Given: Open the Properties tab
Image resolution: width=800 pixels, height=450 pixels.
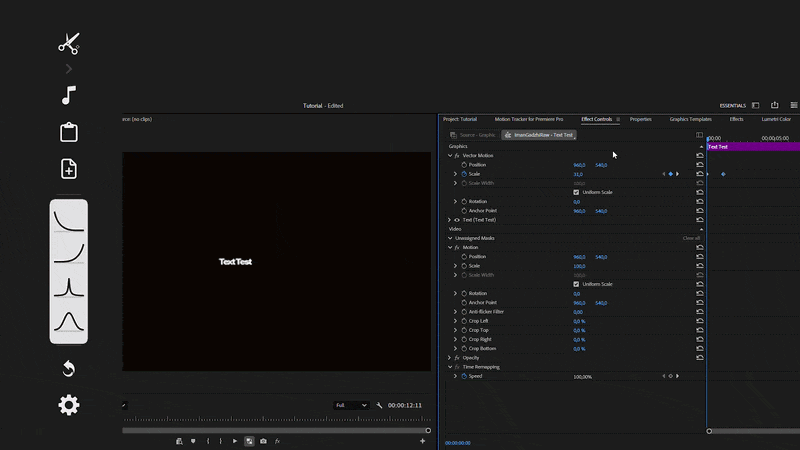Looking at the screenshot, I should (x=640, y=119).
